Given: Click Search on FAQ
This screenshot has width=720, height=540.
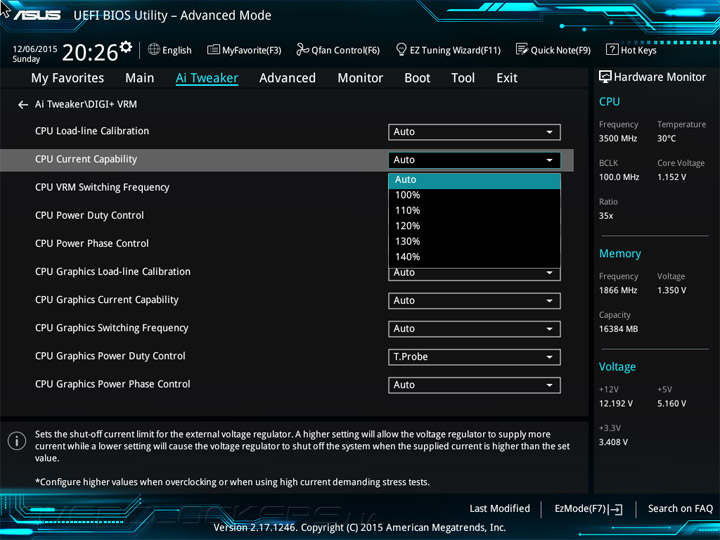Looking at the screenshot, I should pyautogui.click(x=680, y=509).
